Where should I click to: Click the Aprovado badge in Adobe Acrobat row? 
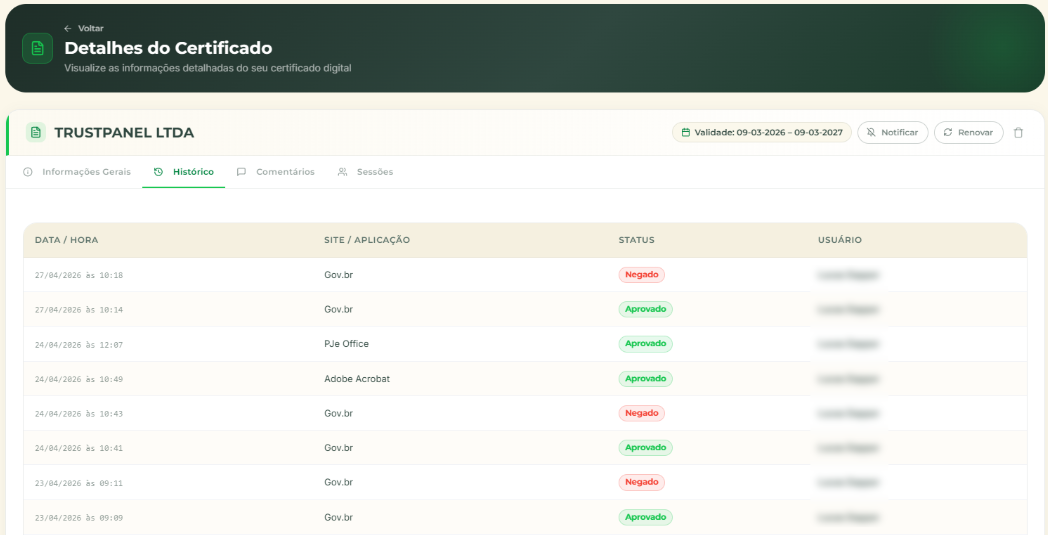pyautogui.click(x=646, y=379)
